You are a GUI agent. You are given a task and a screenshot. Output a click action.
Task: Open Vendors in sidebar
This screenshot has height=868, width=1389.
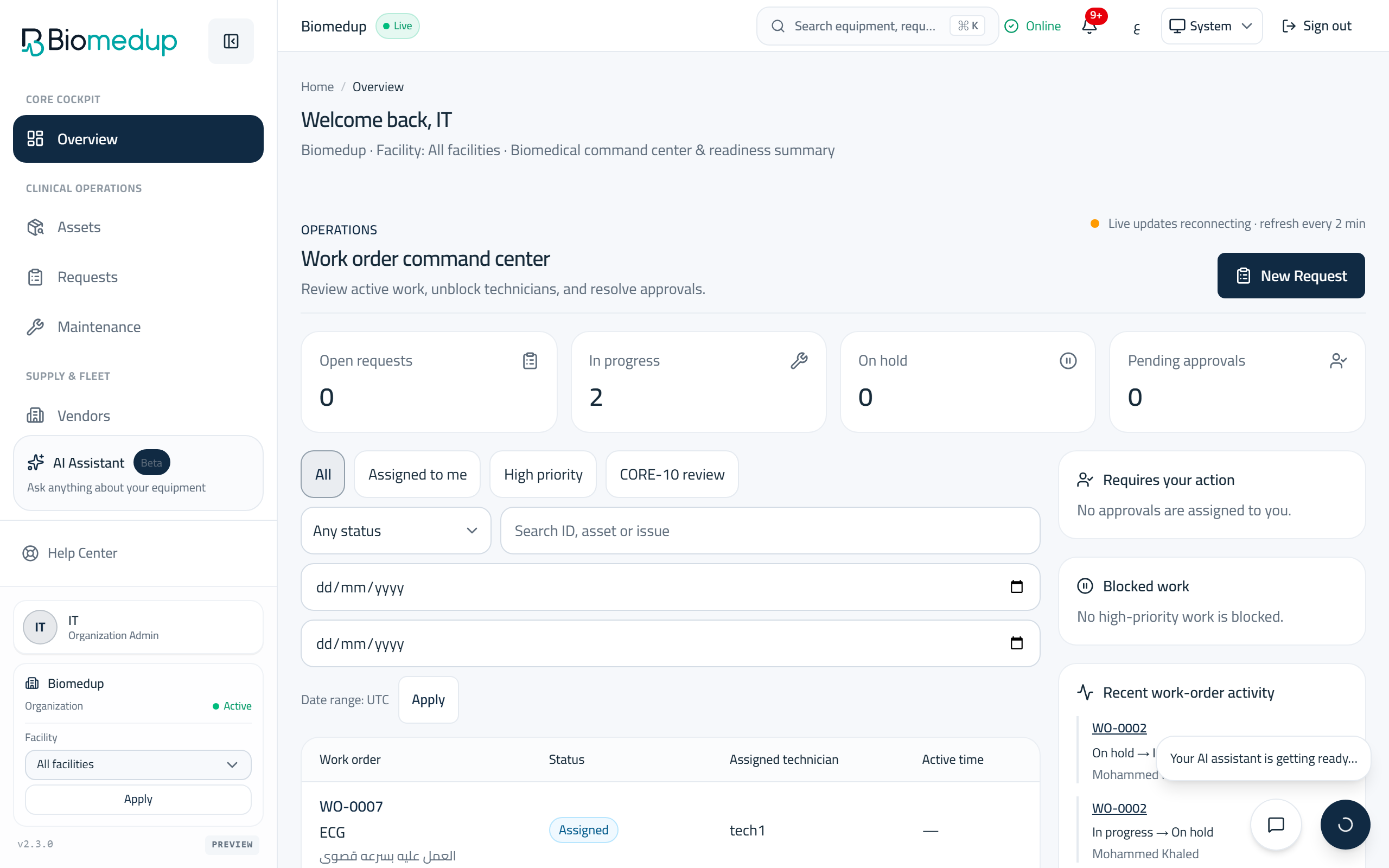(138, 416)
